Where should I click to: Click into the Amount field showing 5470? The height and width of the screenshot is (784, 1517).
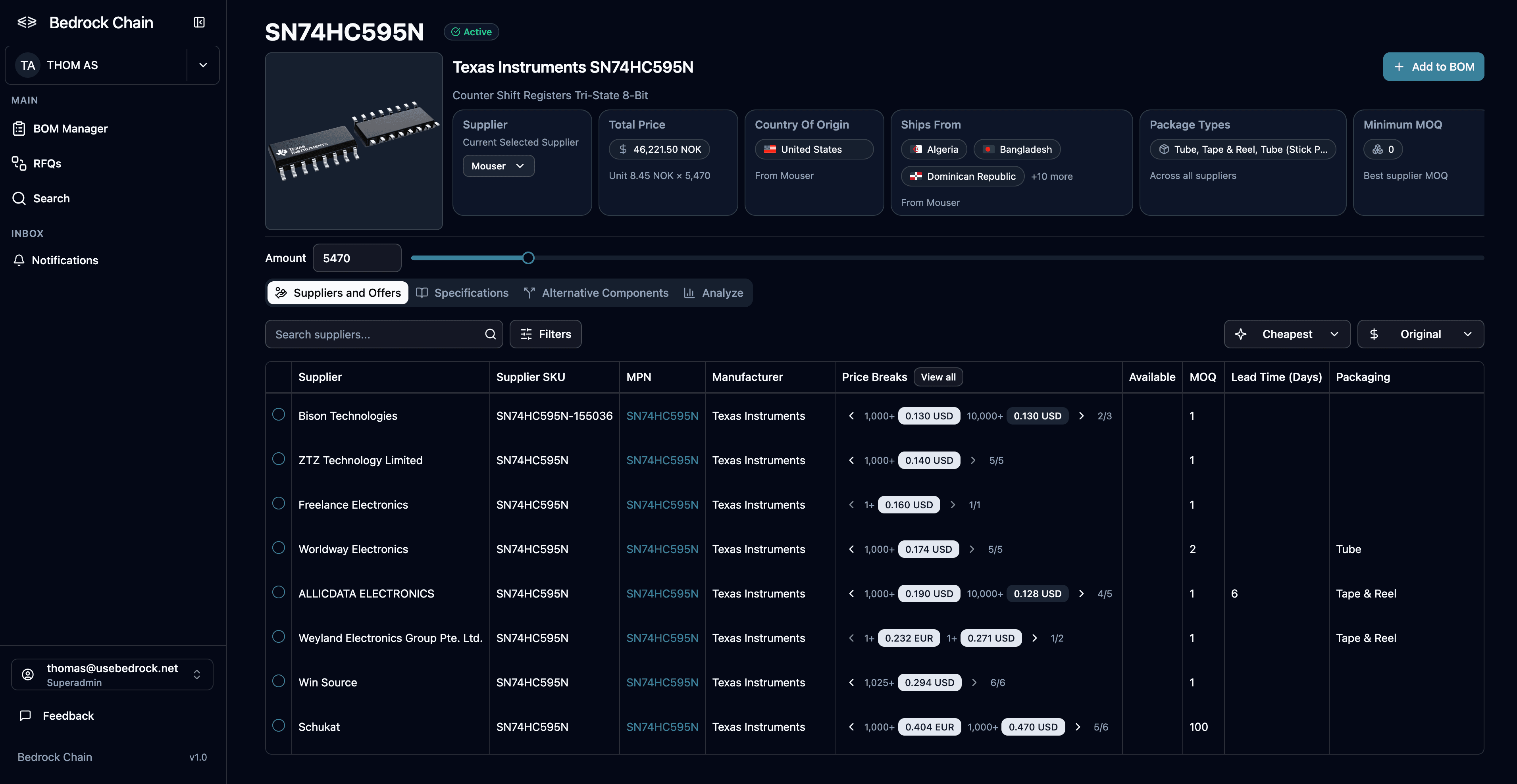(x=357, y=258)
